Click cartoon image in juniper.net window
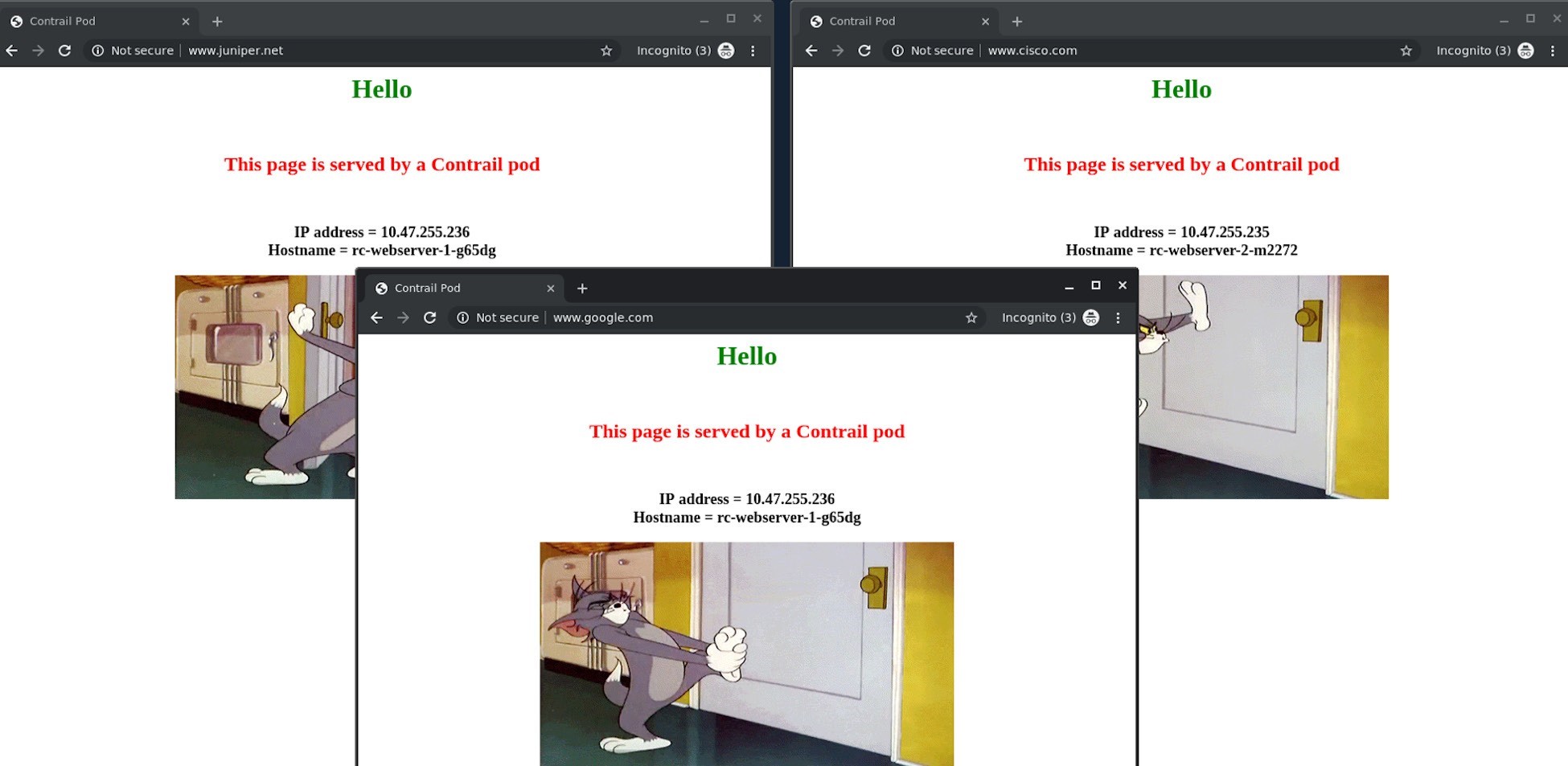1568x766 pixels. click(265, 387)
